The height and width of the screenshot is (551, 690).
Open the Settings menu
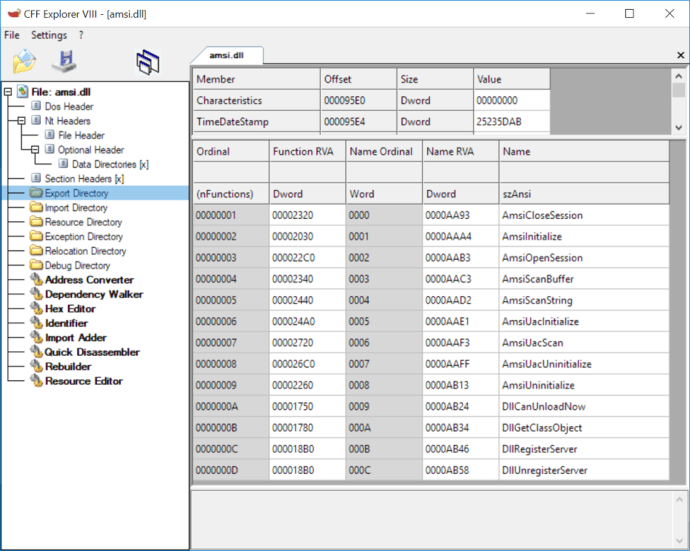tap(49, 35)
